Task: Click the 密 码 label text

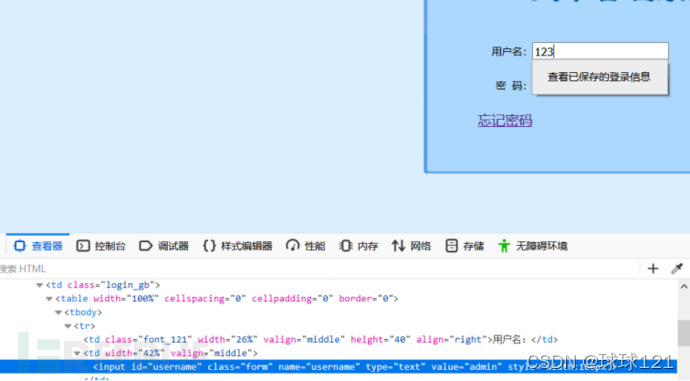Action: coord(510,85)
